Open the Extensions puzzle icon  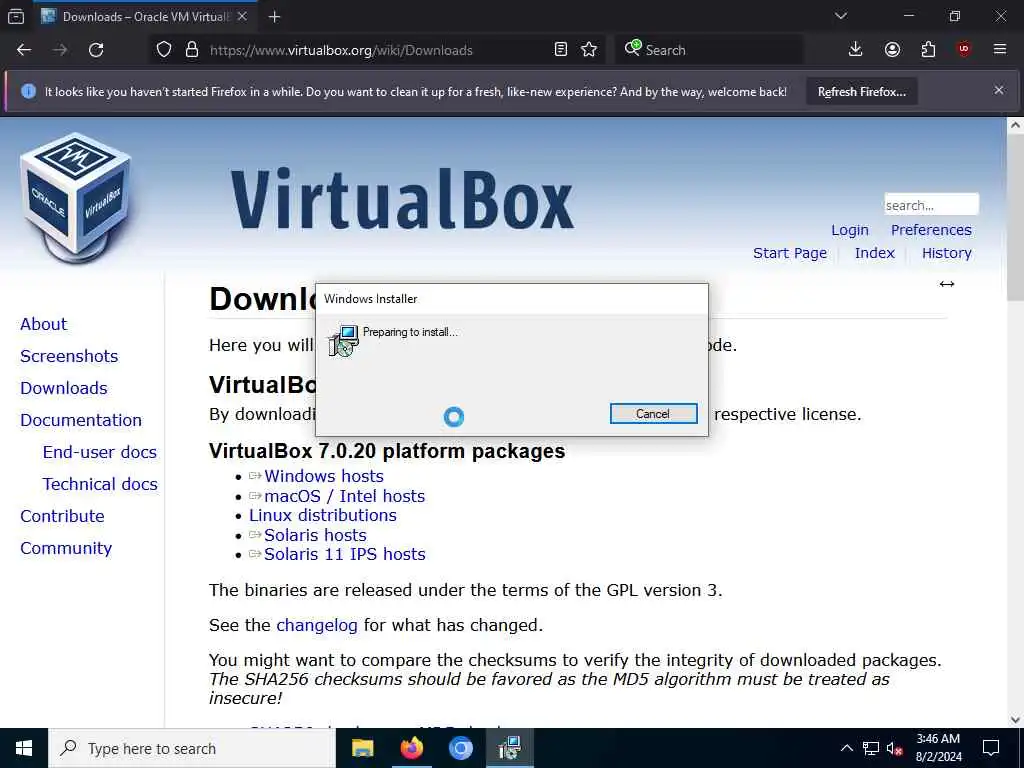pos(928,50)
